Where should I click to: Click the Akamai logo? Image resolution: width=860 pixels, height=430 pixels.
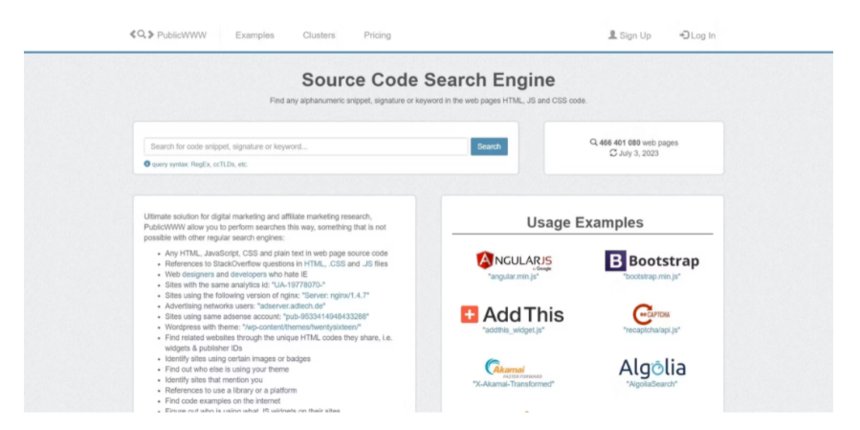pos(513,368)
